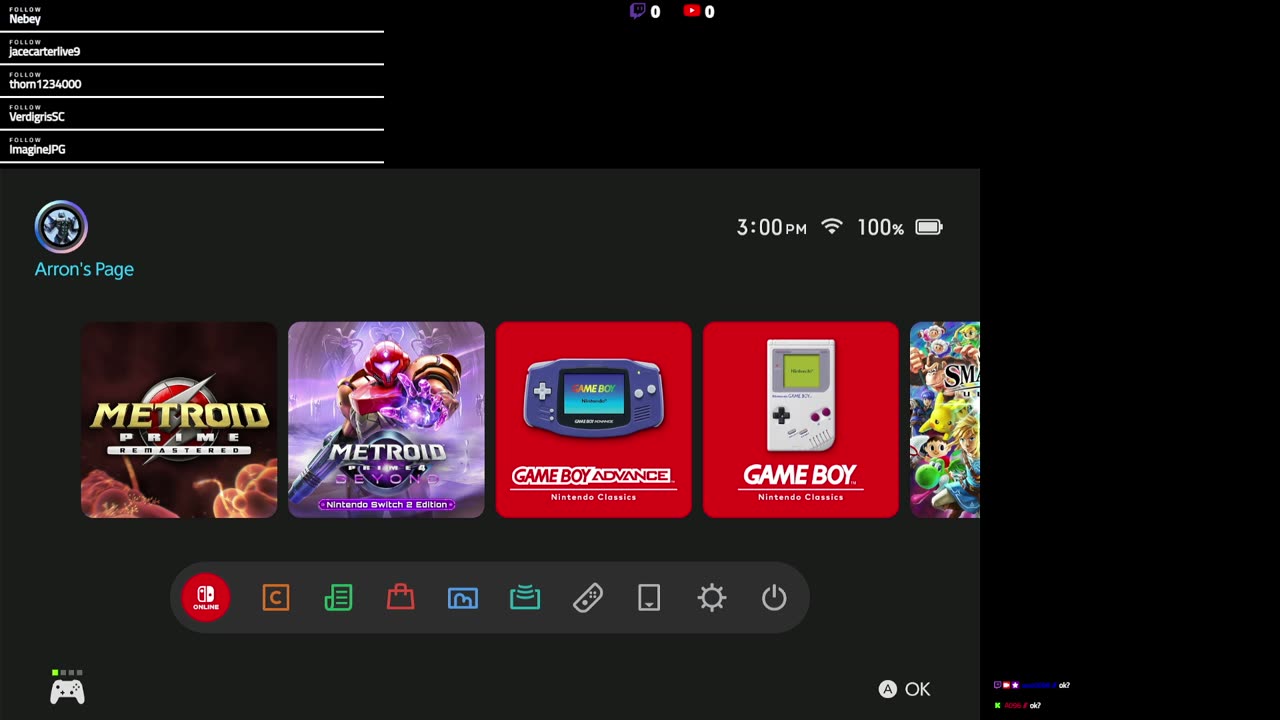Open the green News icon
Screen dimensions: 1280x720
click(338, 598)
